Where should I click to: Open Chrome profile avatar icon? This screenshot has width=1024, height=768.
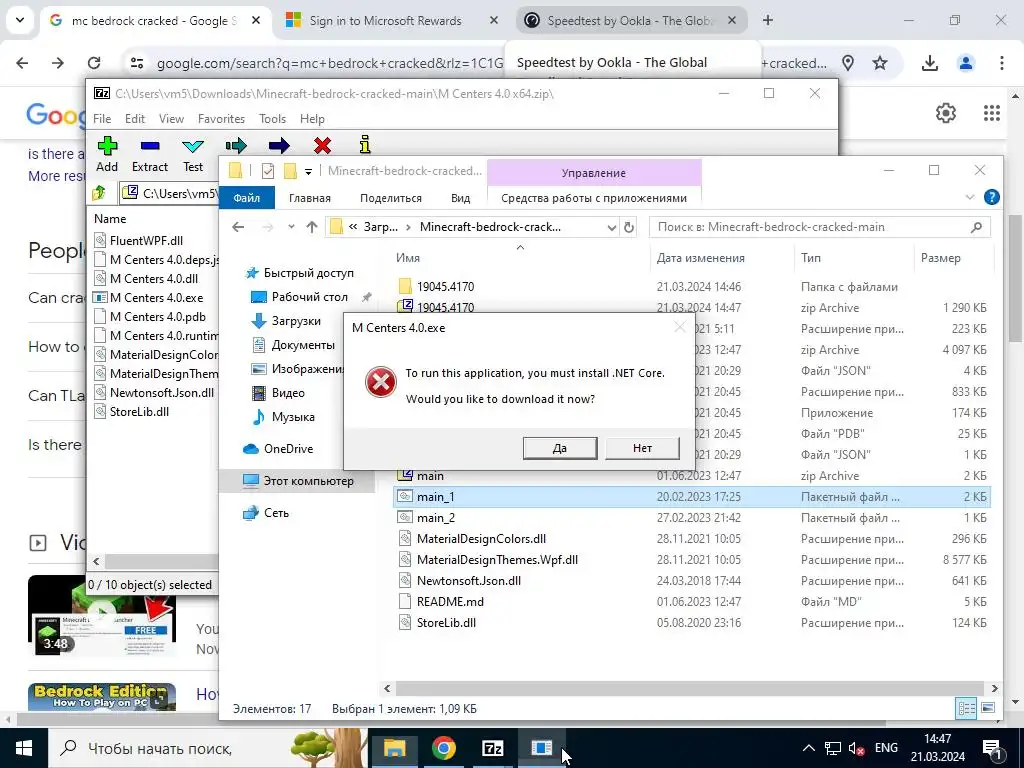[x=965, y=63]
